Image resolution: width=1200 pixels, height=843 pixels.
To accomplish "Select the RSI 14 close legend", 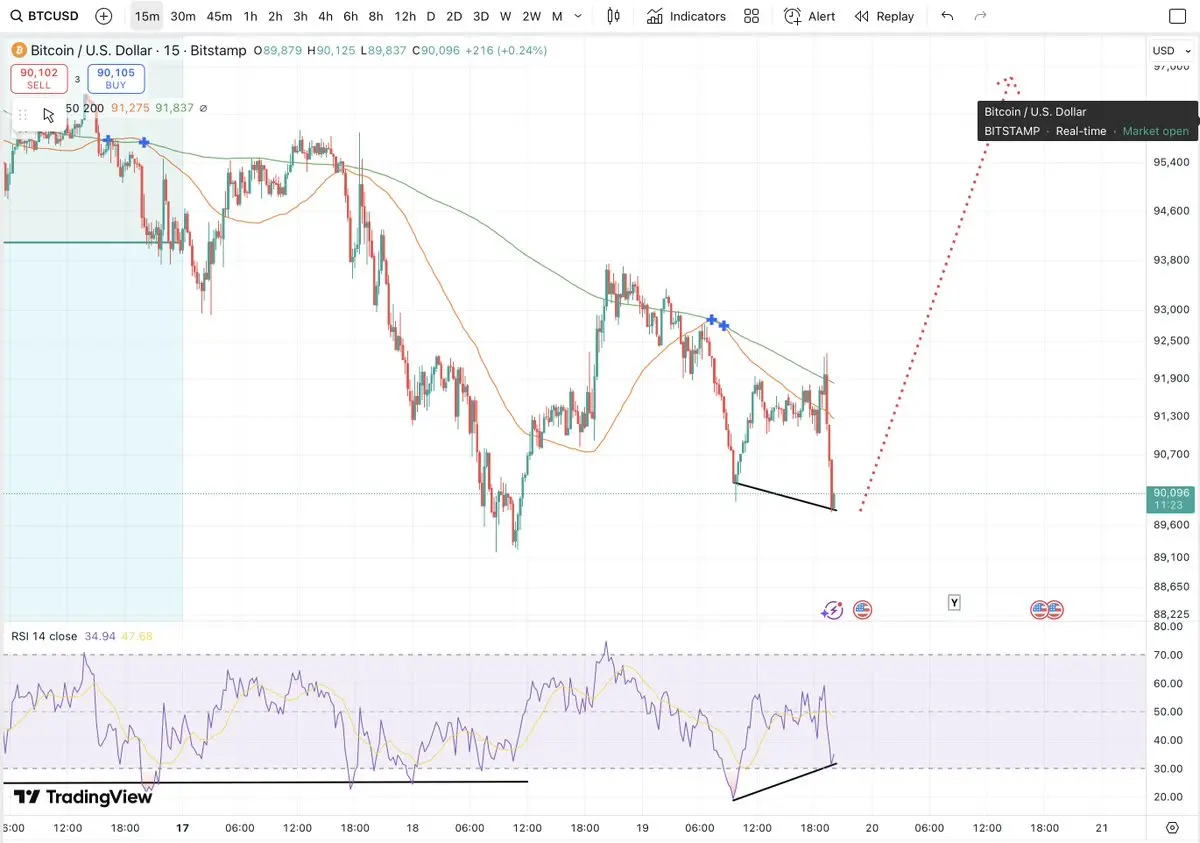I will (x=44, y=636).
